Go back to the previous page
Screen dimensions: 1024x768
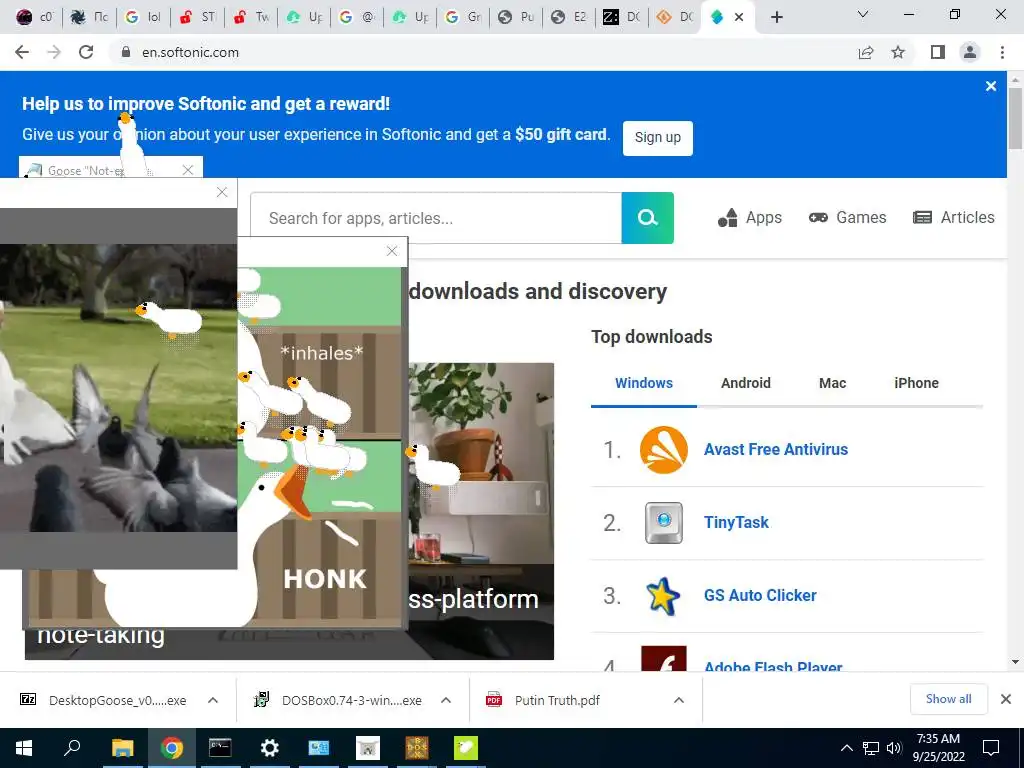[x=22, y=52]
